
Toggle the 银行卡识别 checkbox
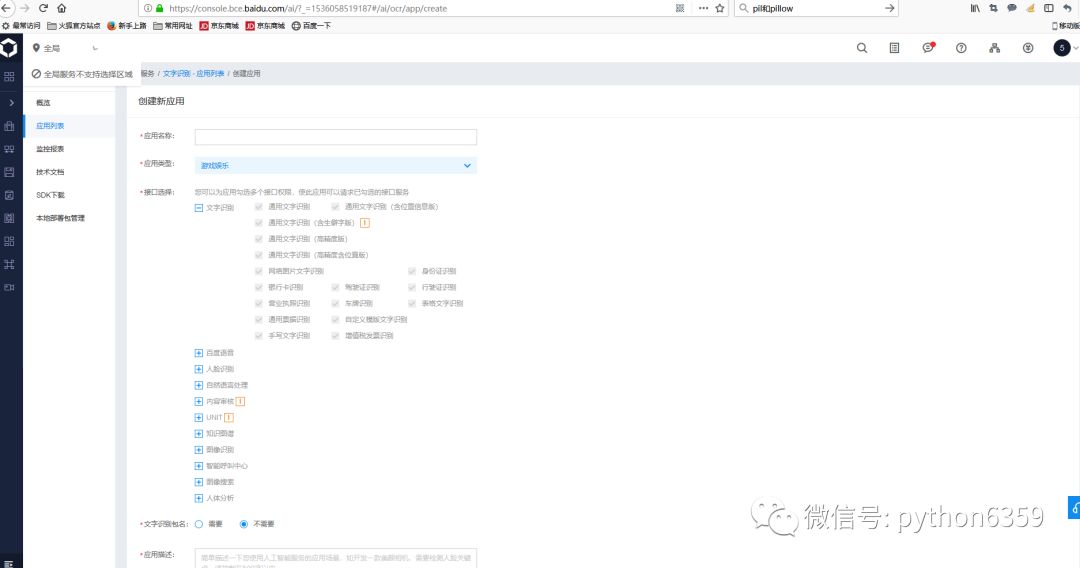point(259,287)
